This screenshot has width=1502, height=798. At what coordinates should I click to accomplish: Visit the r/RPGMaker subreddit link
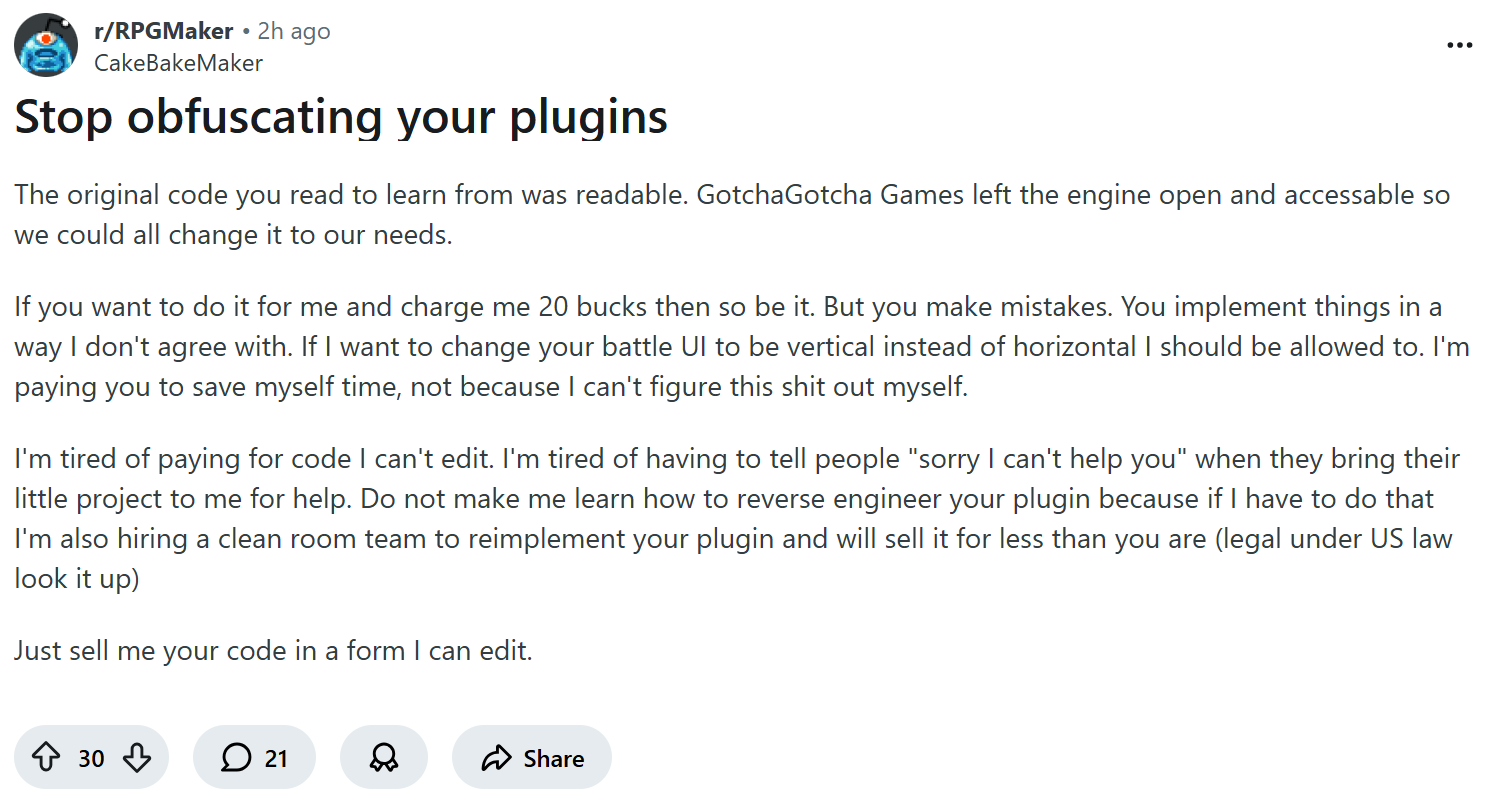coord(163,31)
